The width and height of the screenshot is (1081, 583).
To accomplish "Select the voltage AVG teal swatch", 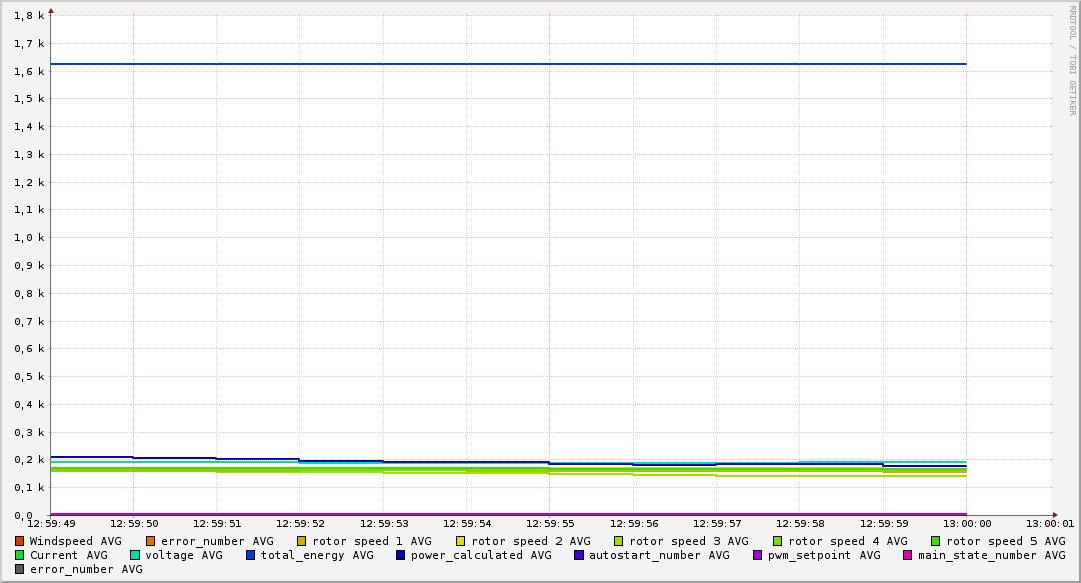I will tap(135, 555).
